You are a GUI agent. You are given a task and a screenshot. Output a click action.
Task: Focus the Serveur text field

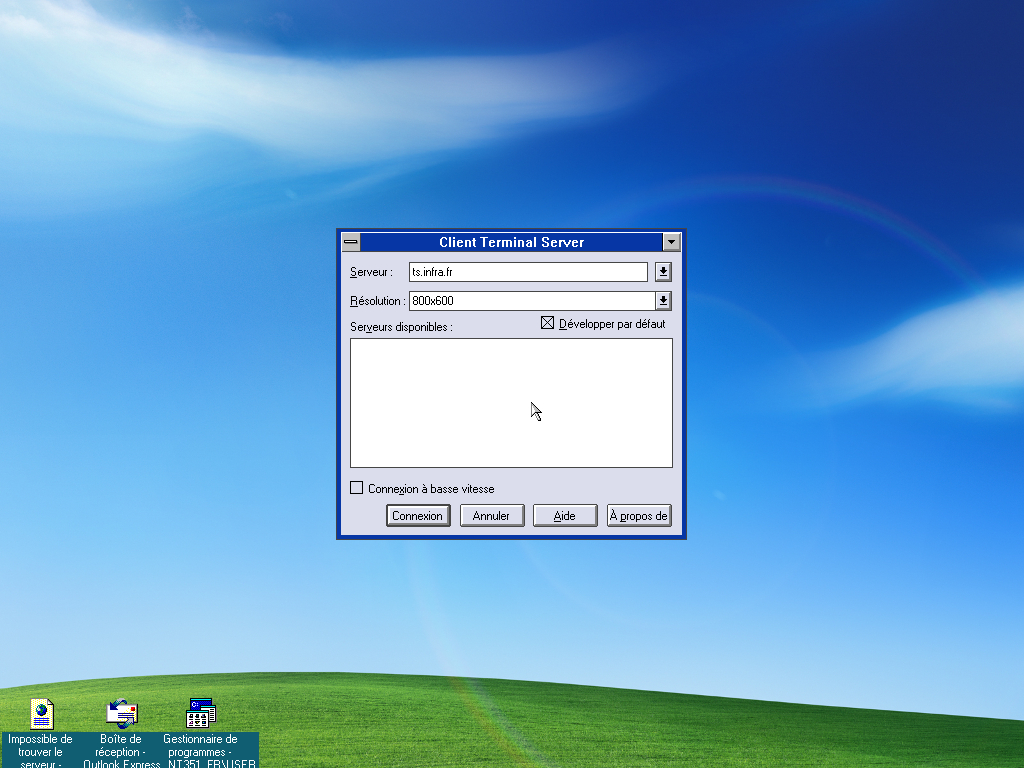click(x=528, y=272)
